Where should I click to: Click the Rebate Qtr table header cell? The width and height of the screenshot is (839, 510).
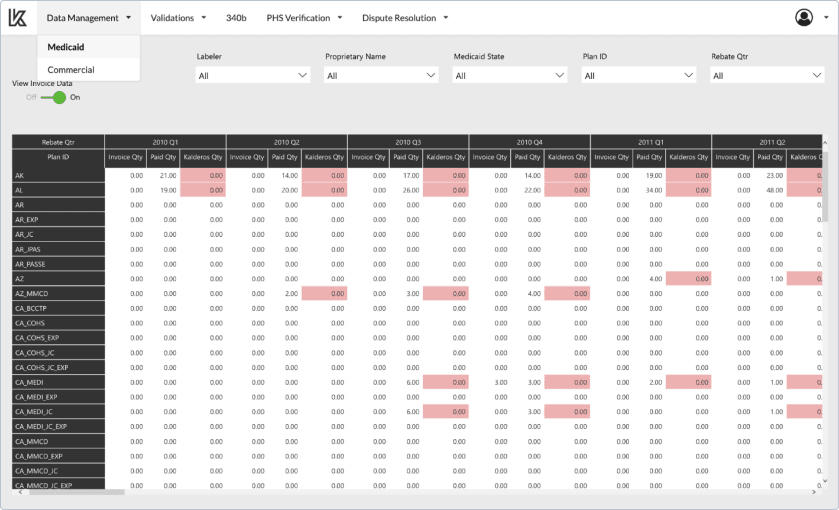coord(58,142)
